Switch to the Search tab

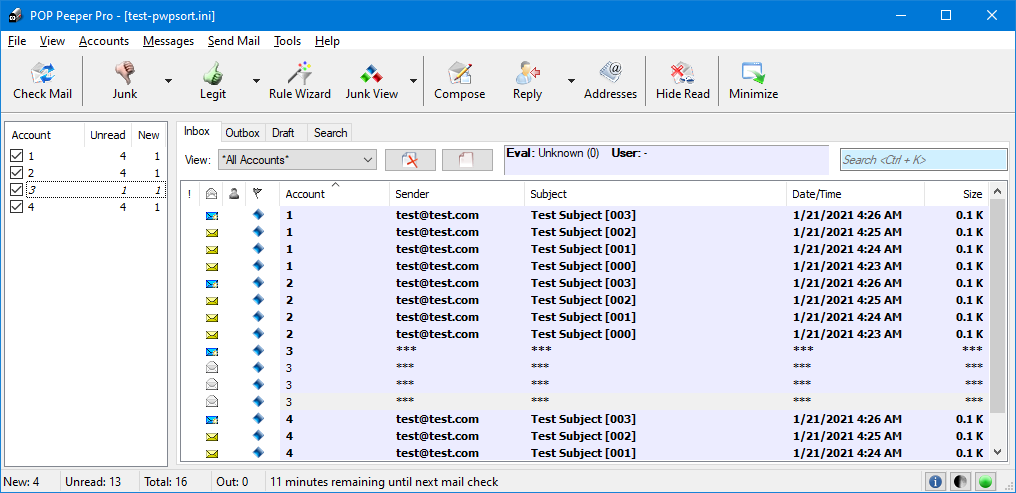pyautogui.click(x=330, y=133)
